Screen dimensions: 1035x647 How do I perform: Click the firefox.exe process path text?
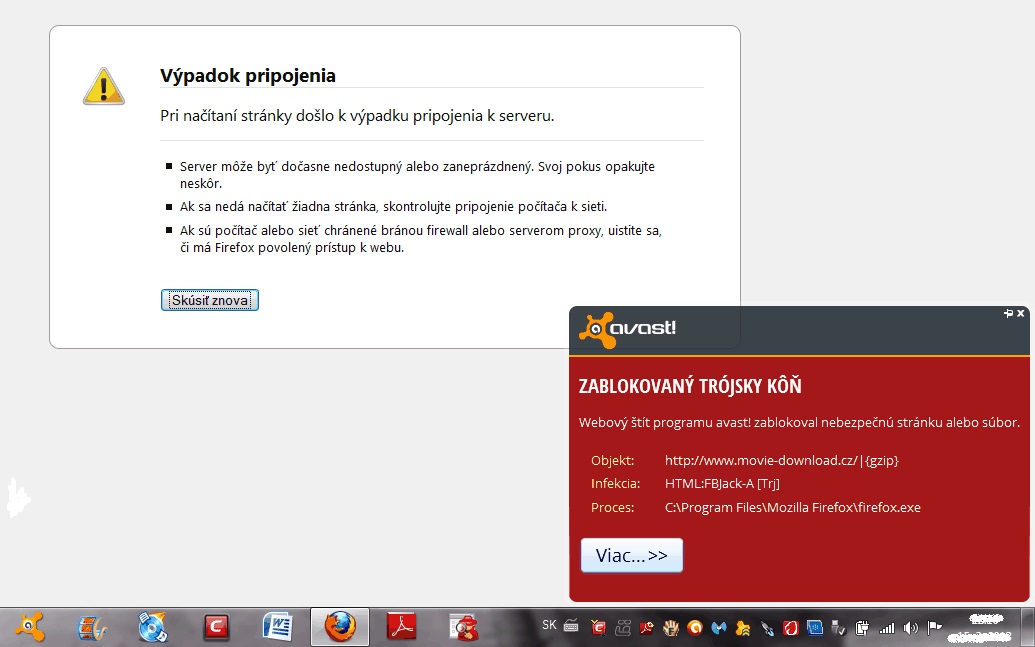tap(793, 507)
